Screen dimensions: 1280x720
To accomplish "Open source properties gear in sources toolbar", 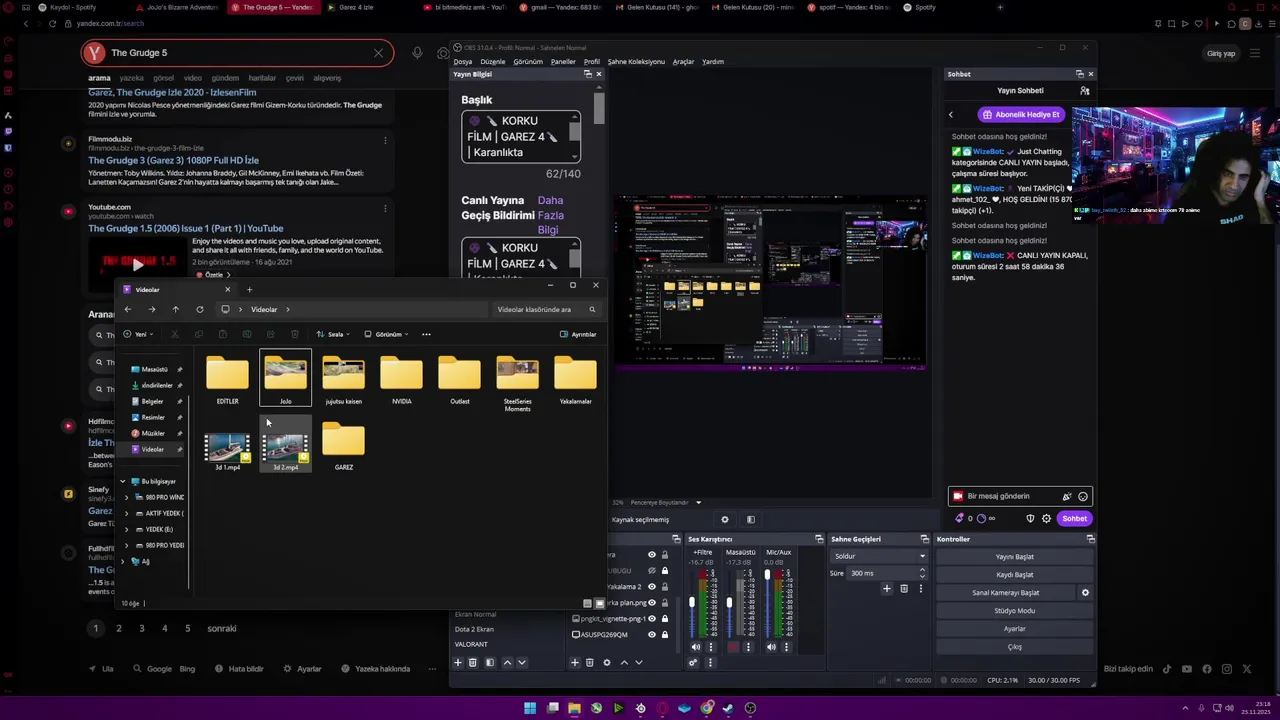I will [x=606, y=662].
